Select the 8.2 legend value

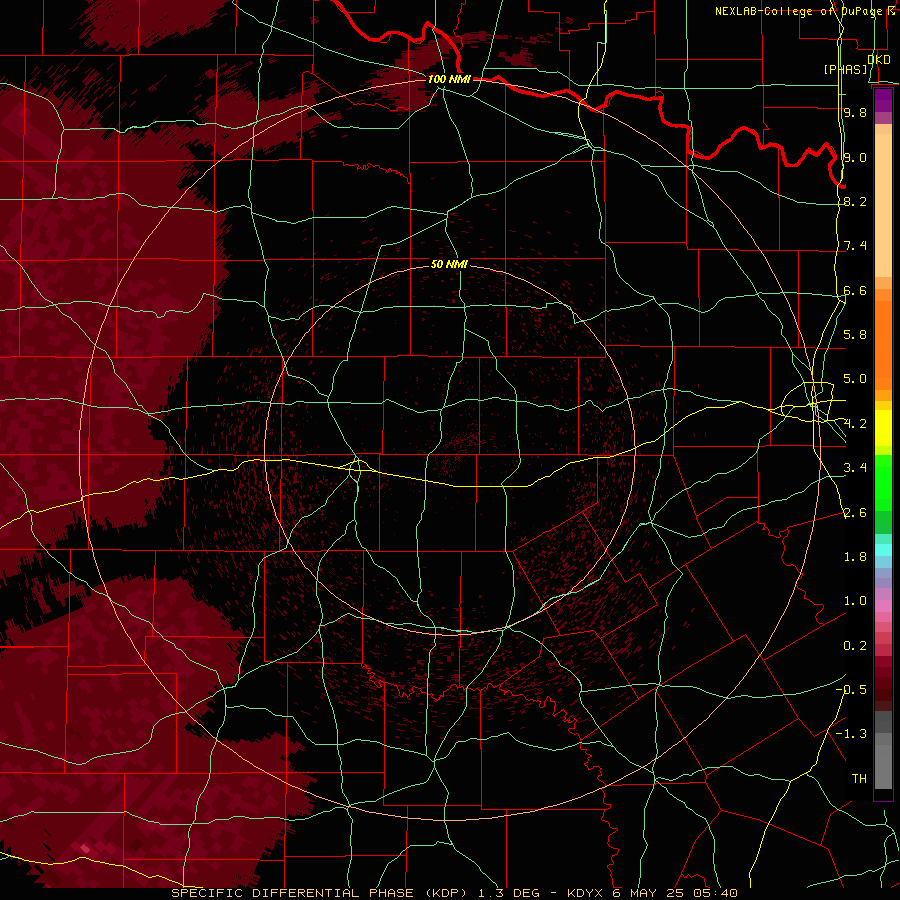855,201
